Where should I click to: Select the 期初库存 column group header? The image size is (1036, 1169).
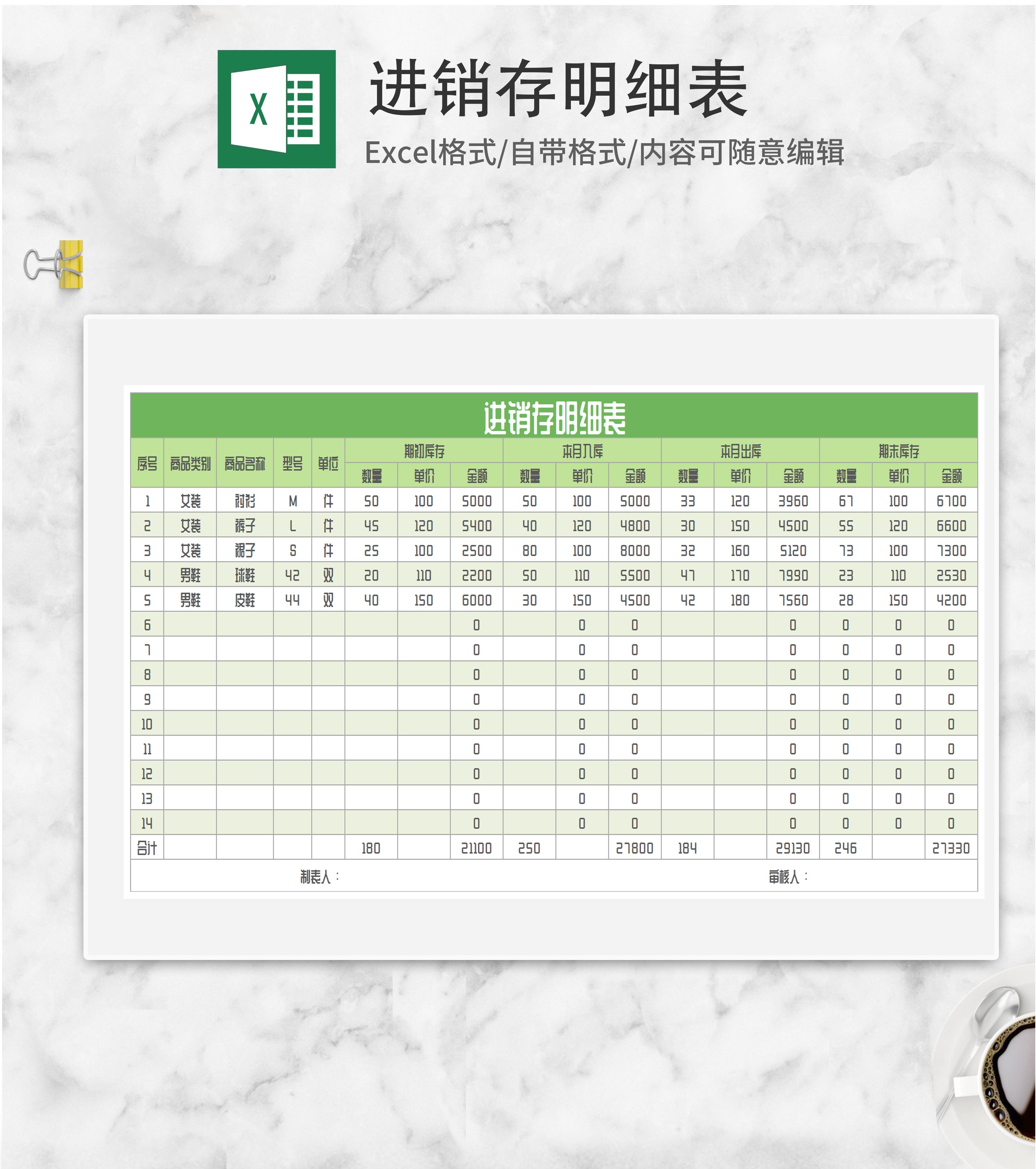tap(423, 452)
